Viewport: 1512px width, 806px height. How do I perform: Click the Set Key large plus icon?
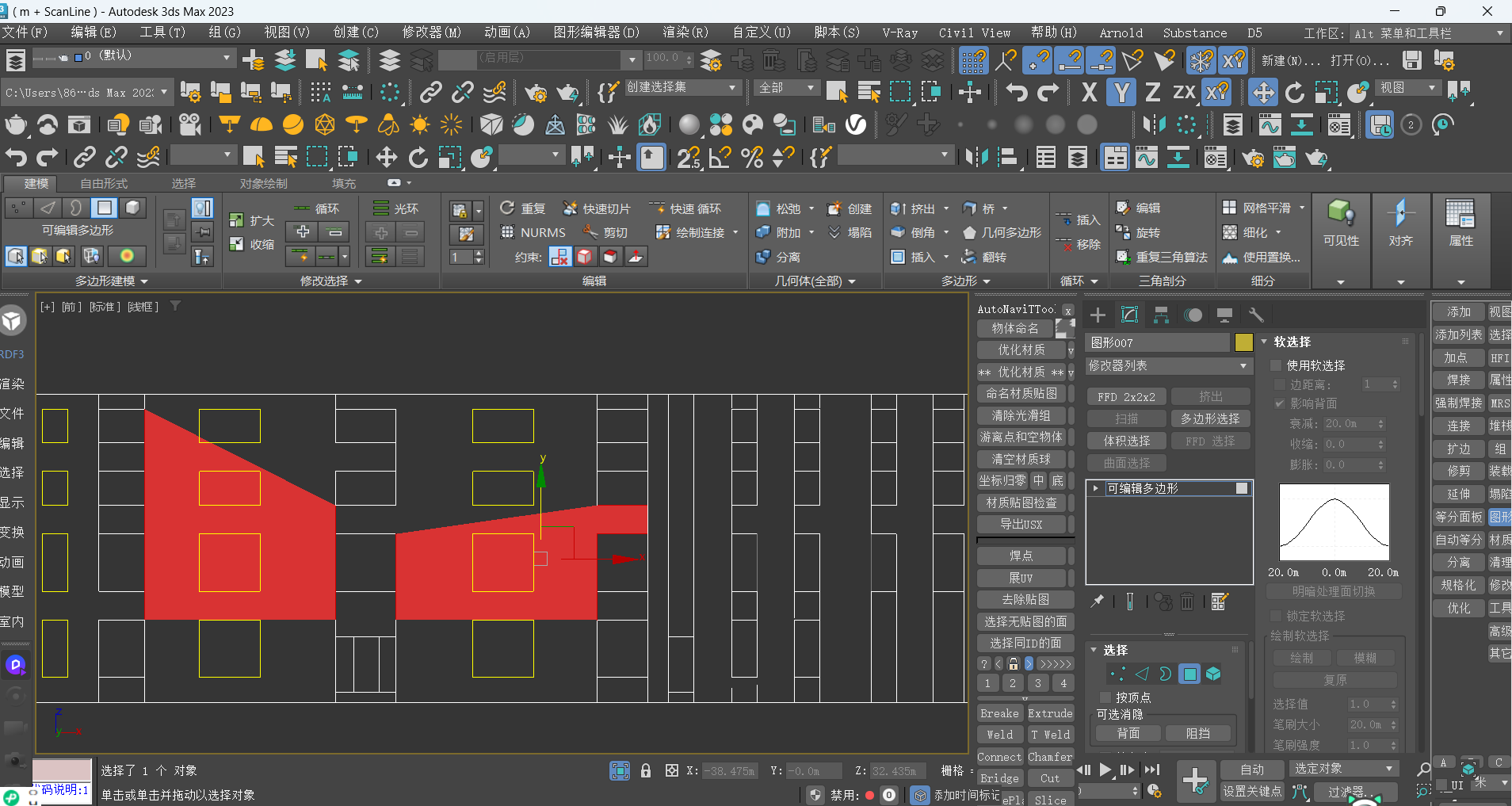coord(1196,780)
